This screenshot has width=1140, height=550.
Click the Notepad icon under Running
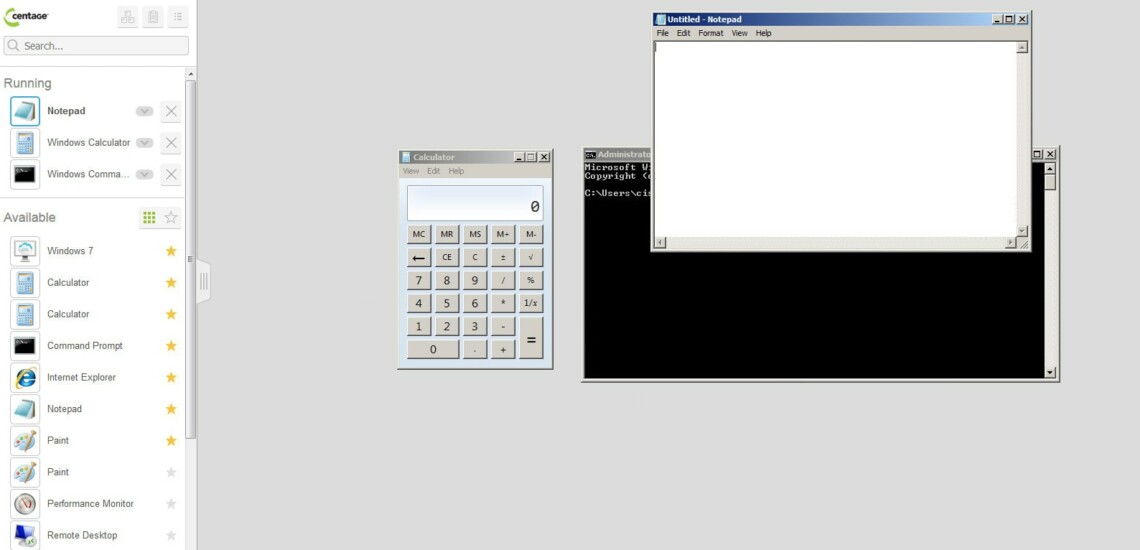click(25, 111)
